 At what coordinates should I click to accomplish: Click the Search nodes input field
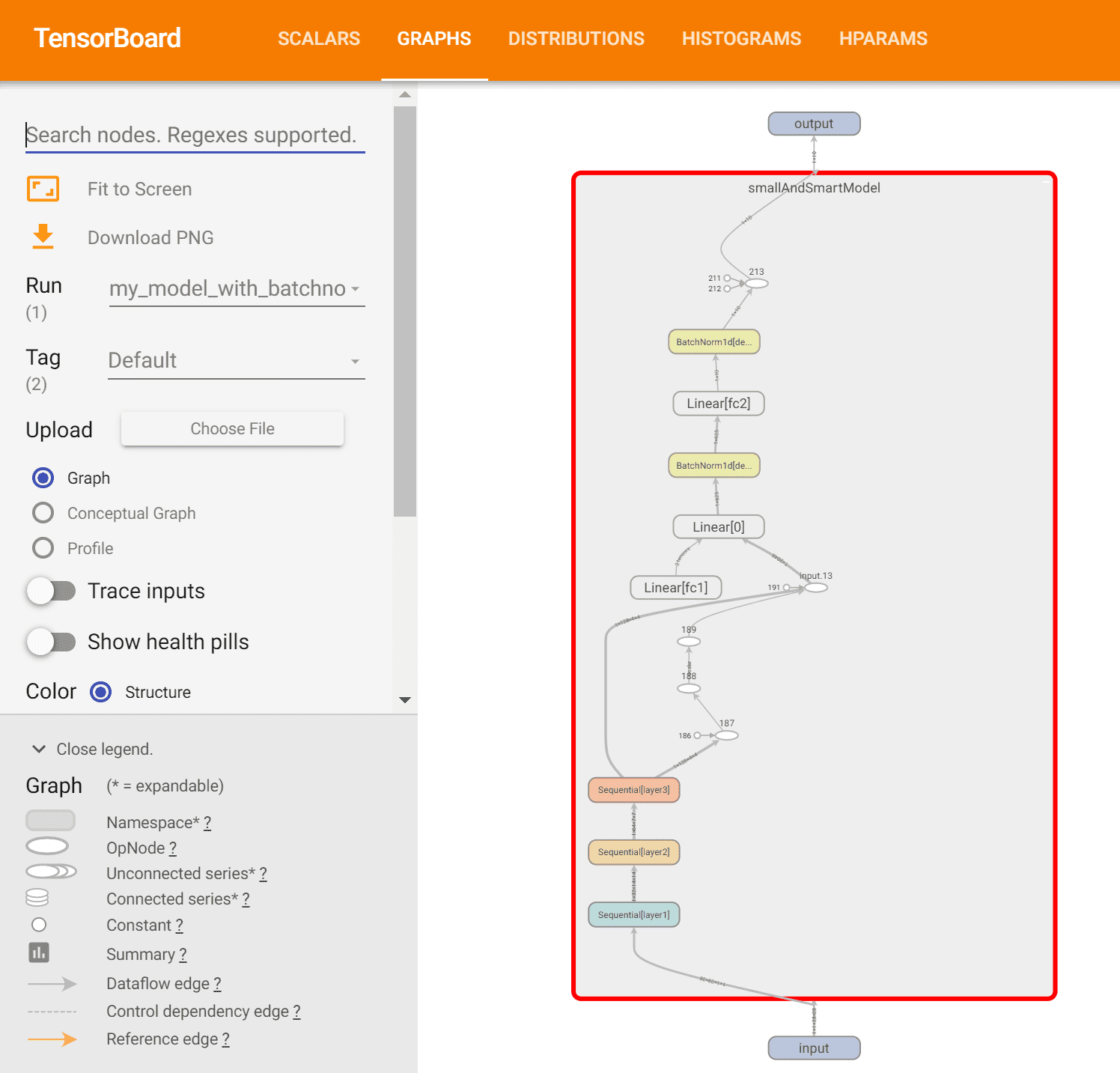pos(195,136)
